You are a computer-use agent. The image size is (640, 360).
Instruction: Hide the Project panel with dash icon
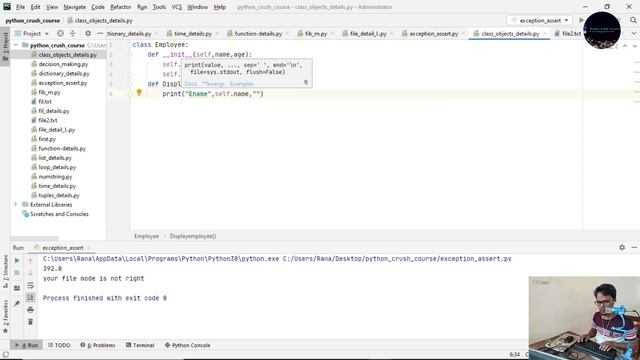coord(100,33)
